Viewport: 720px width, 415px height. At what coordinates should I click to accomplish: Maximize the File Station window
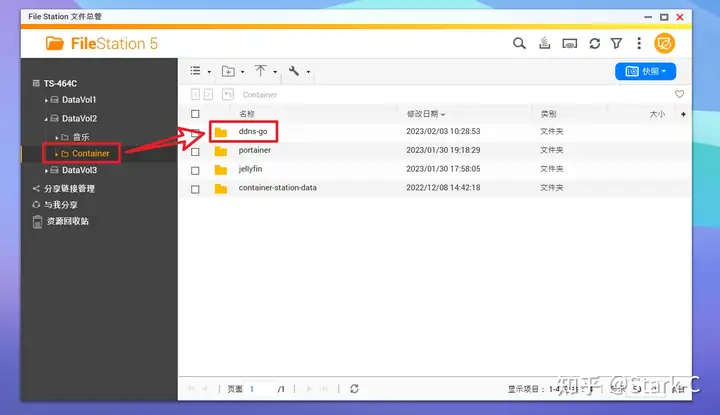click(x=664, y=17)
